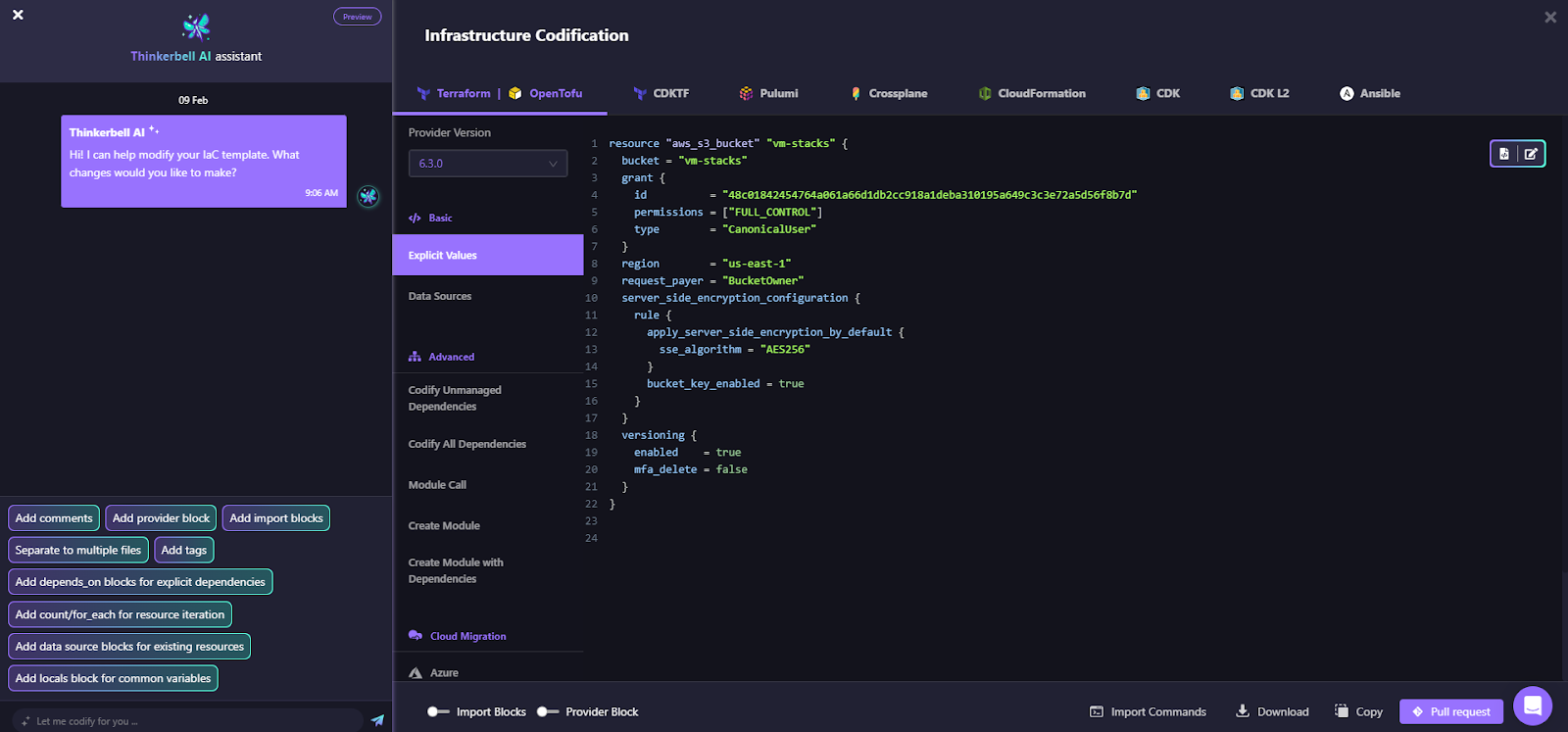
Task: Click the CloudFormation logo icon
Action: [985, 94]
